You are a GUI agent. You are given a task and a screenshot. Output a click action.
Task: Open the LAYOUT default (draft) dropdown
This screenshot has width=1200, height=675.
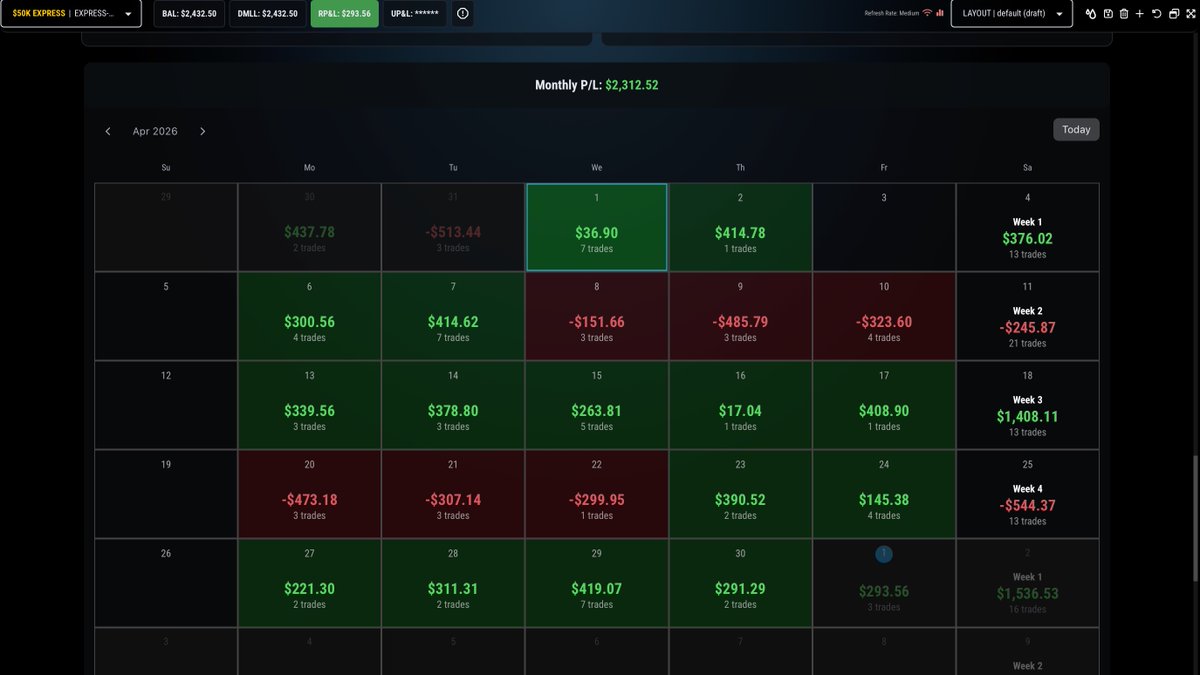1011,14
